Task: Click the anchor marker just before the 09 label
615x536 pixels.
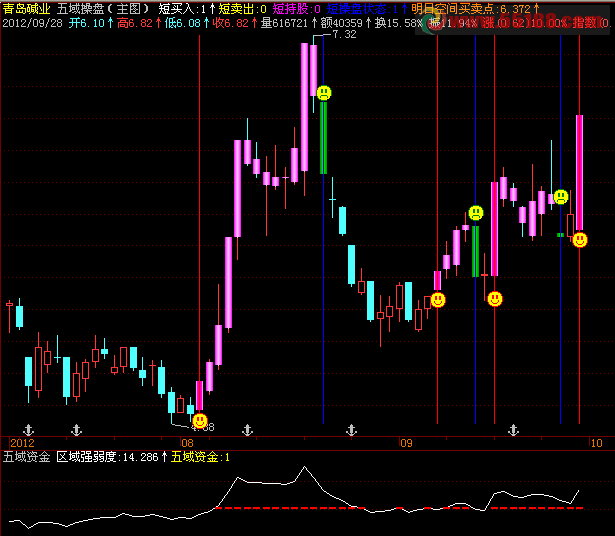Action: [351, 430]
